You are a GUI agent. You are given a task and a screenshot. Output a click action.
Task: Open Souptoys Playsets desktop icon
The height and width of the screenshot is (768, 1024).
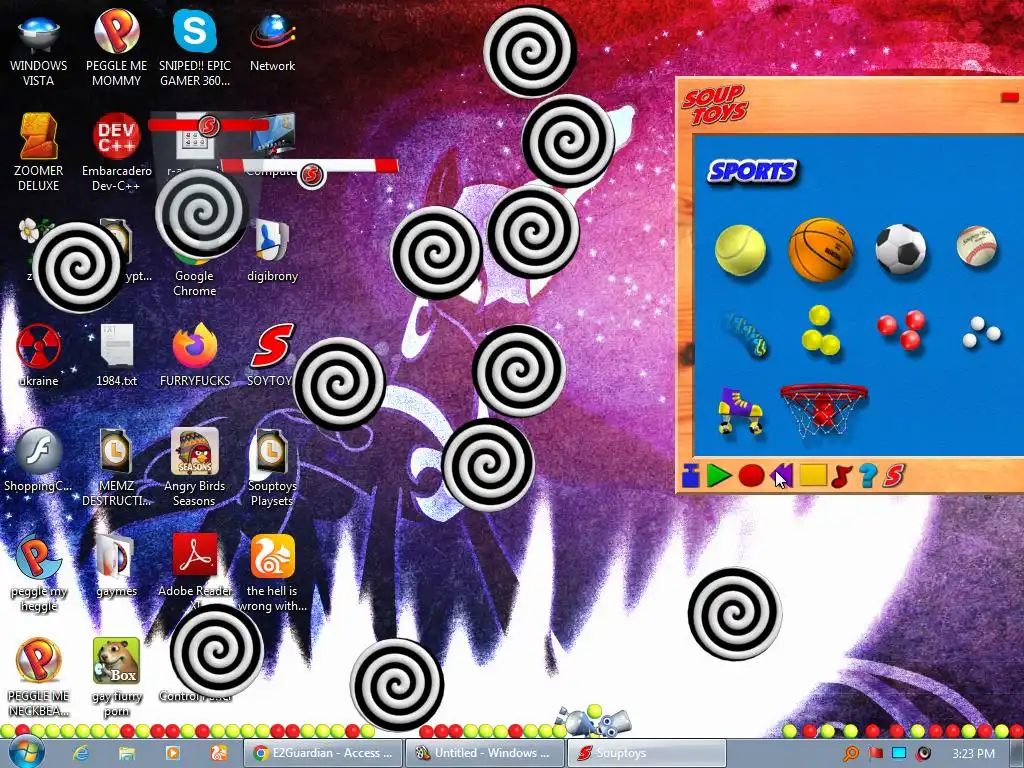pyautogui.click(x=272, y=466)
